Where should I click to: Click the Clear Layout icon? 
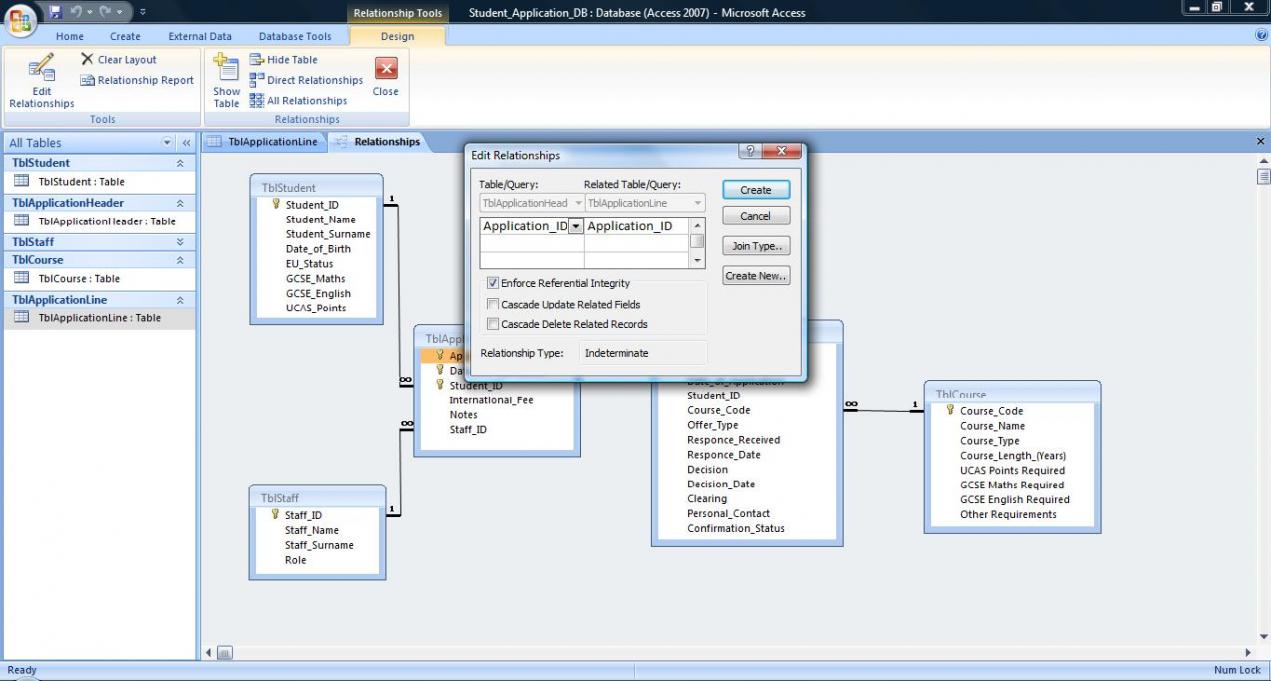(x=87, y=59)
